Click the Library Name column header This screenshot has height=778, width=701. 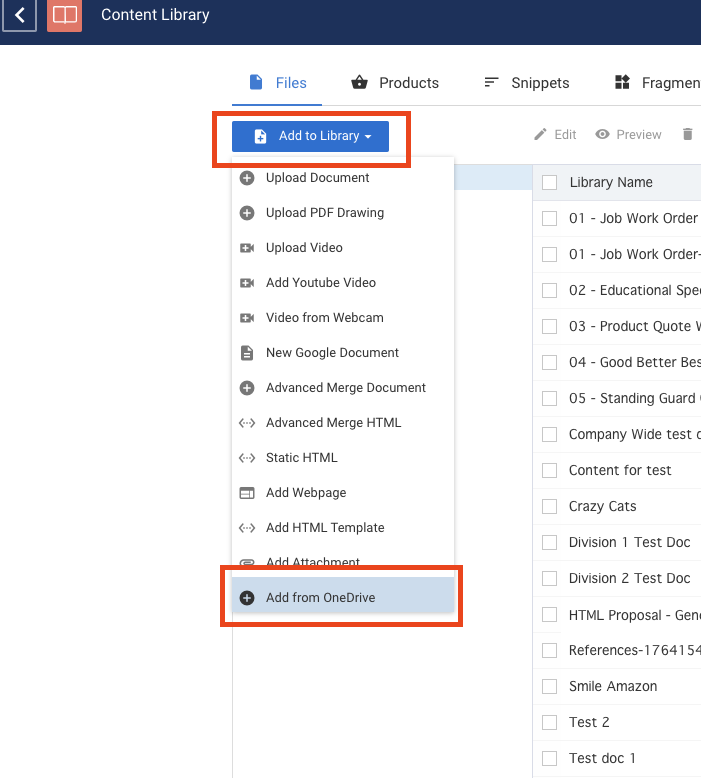(610, 182)
